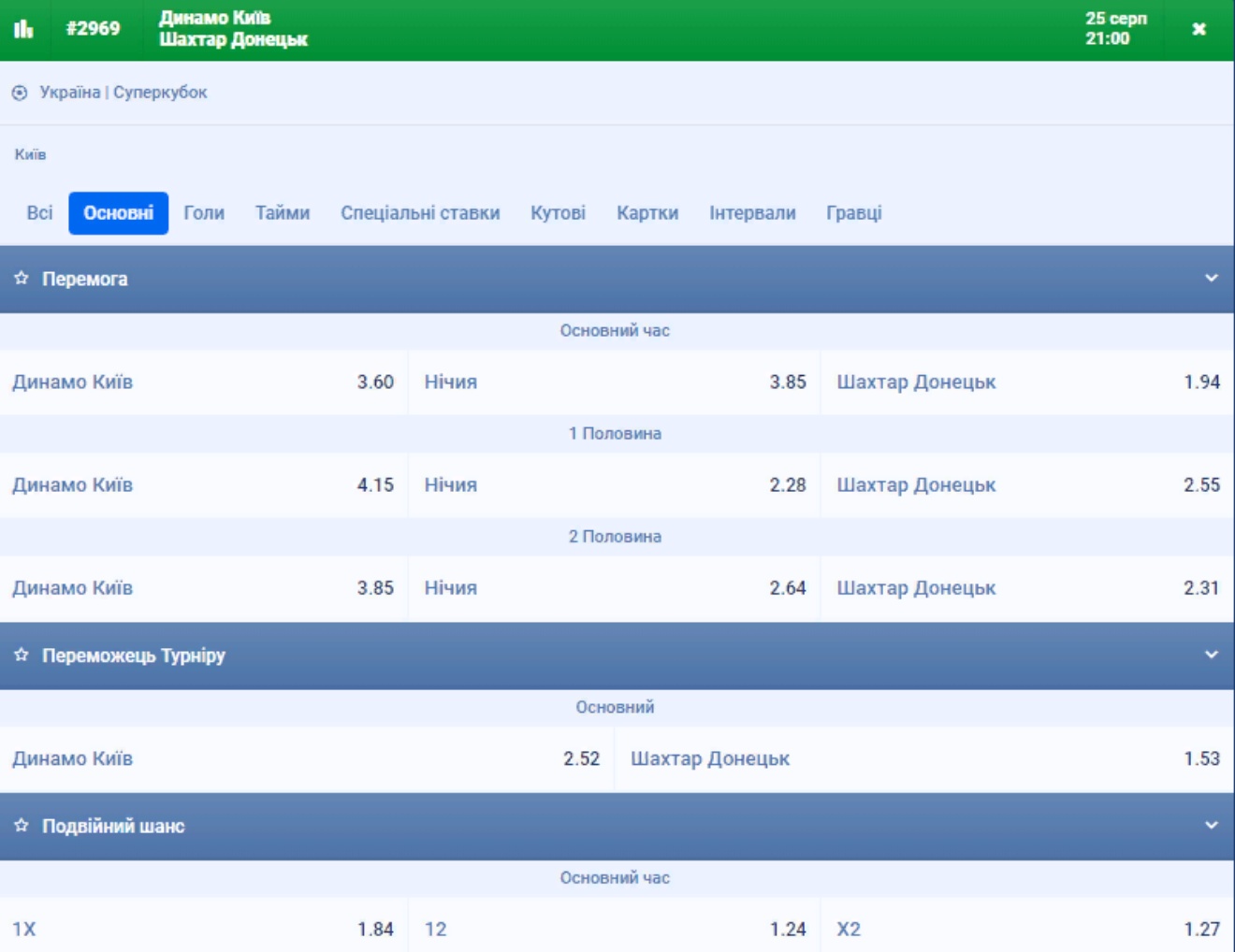The height and width of the screenshot is (952, 1235).
Task: Select Шахтар Донецьк first half at 2.55
Action: pos(1028,485)
